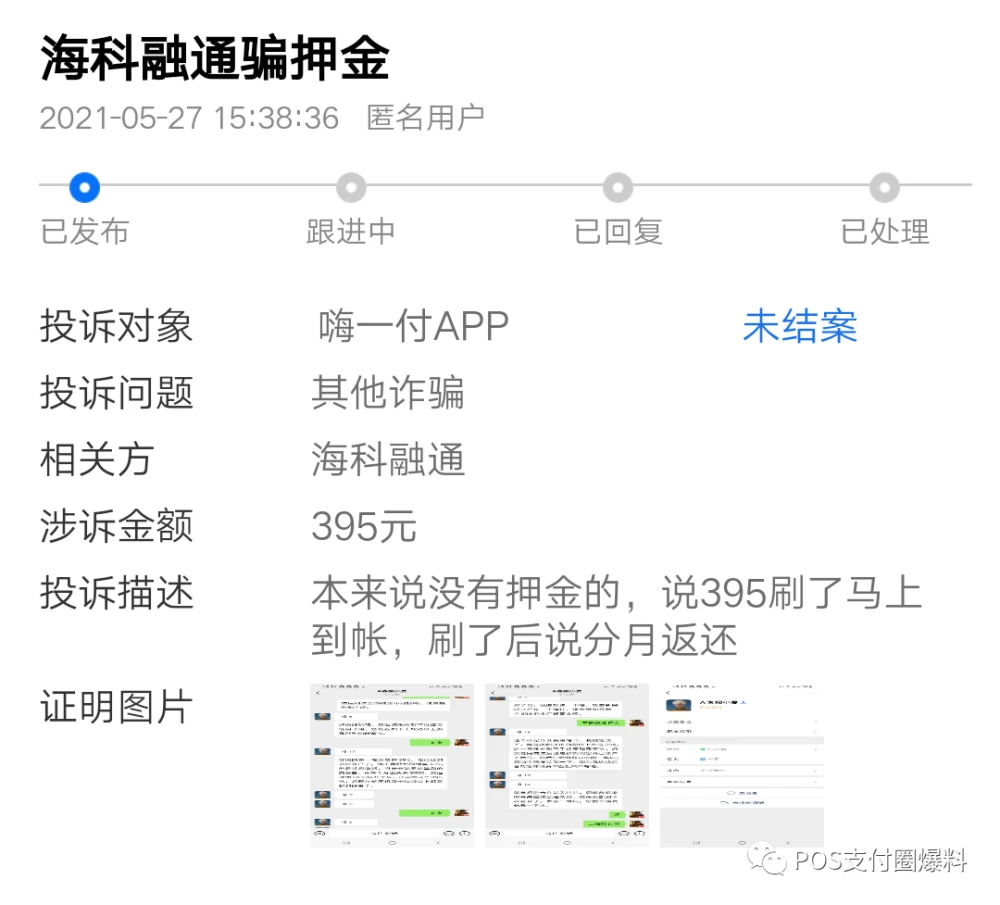This screenshot has width=1000, height=905.
Task: Click the 已发布 step label
Action: tap(85, 231)
